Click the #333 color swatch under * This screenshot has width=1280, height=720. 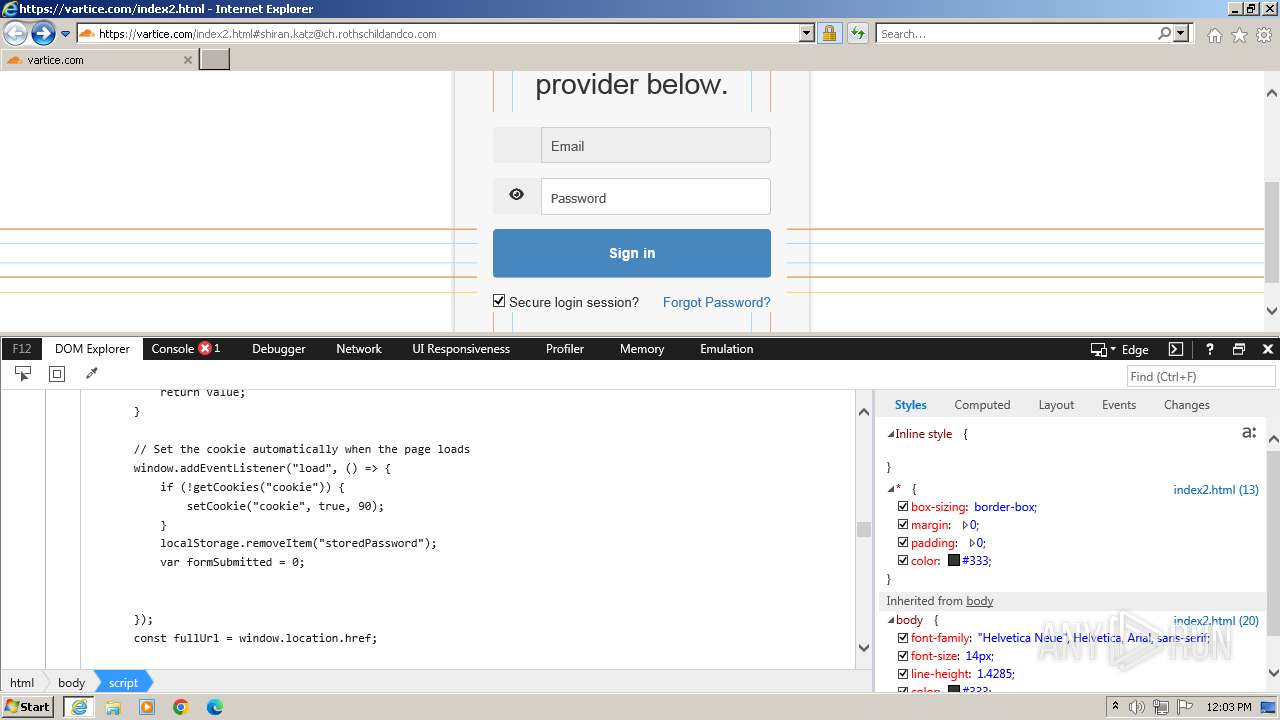954,561
